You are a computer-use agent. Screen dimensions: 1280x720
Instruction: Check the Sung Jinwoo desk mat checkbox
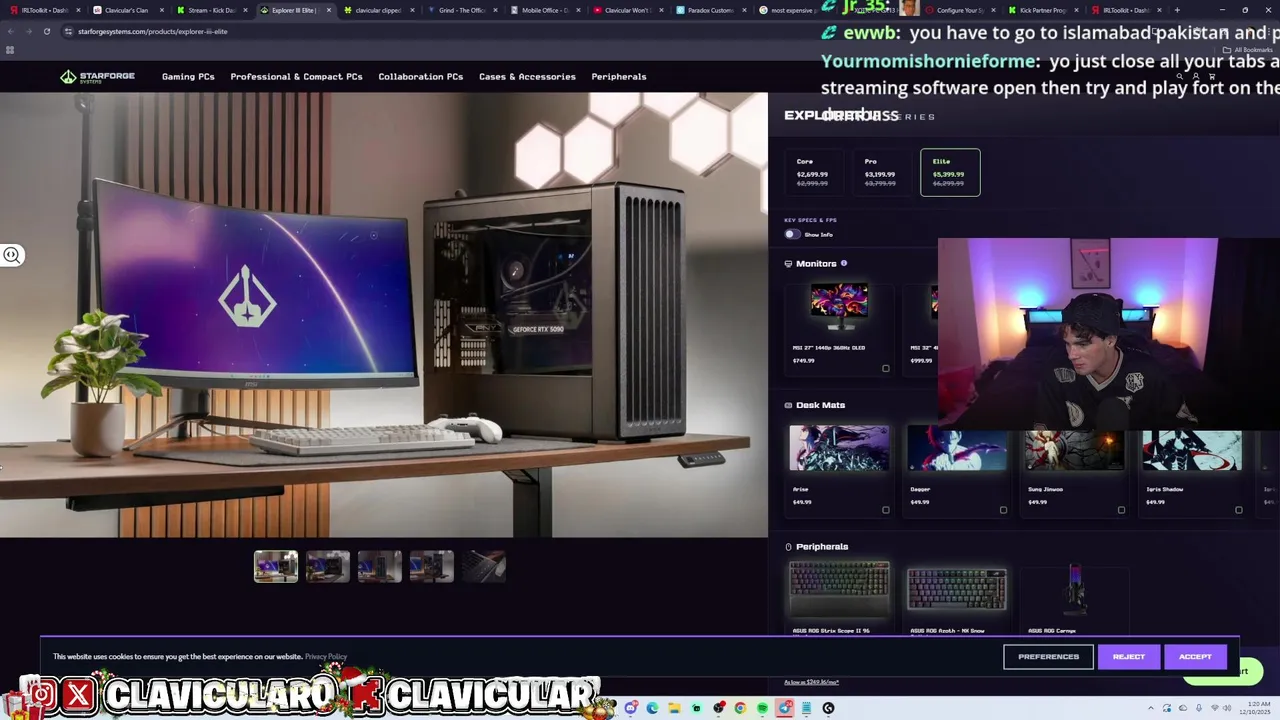(1121, 510)
